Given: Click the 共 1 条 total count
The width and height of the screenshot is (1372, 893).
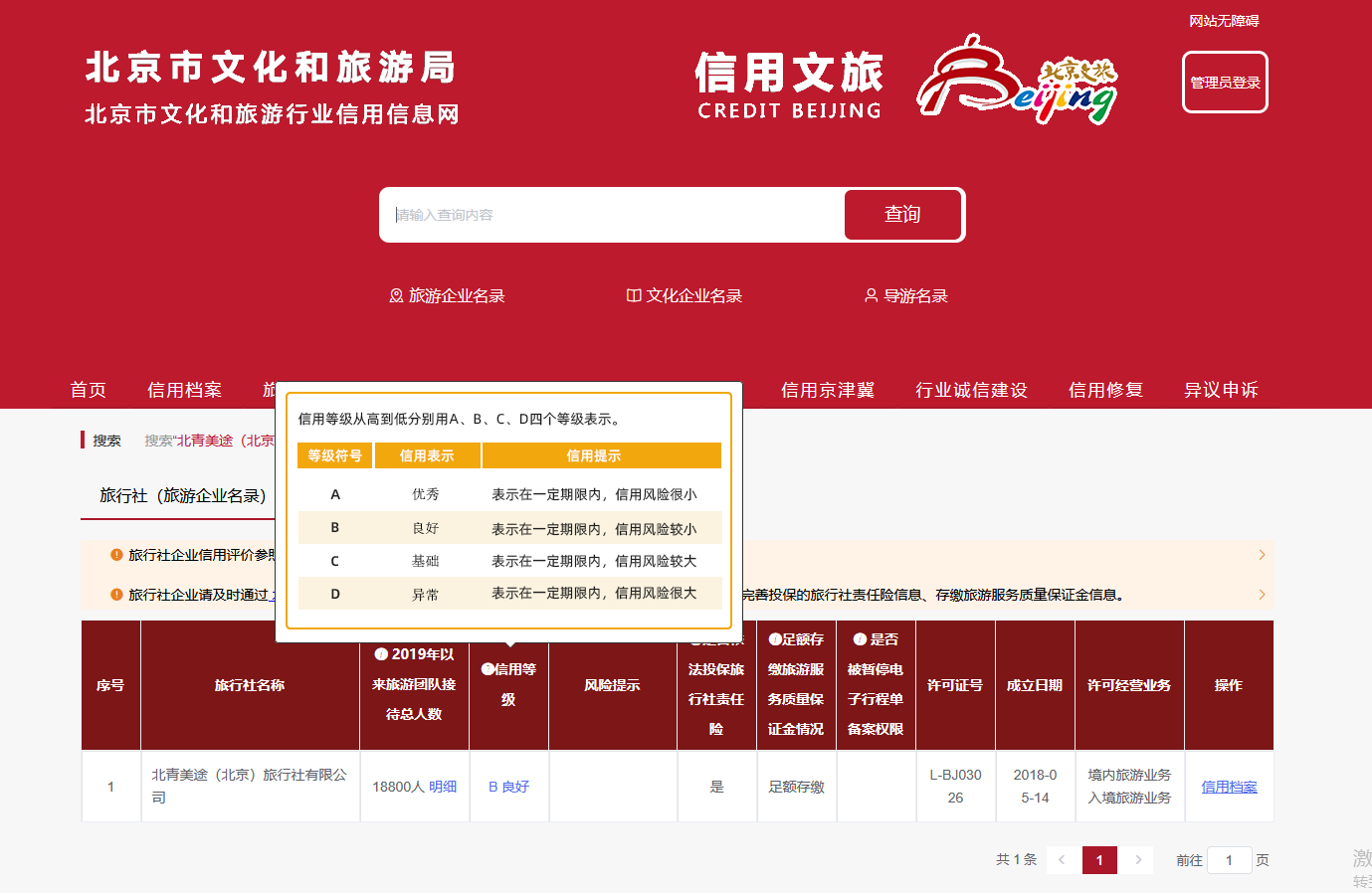Looking at the screenshot, I should tap(1017, 860).
